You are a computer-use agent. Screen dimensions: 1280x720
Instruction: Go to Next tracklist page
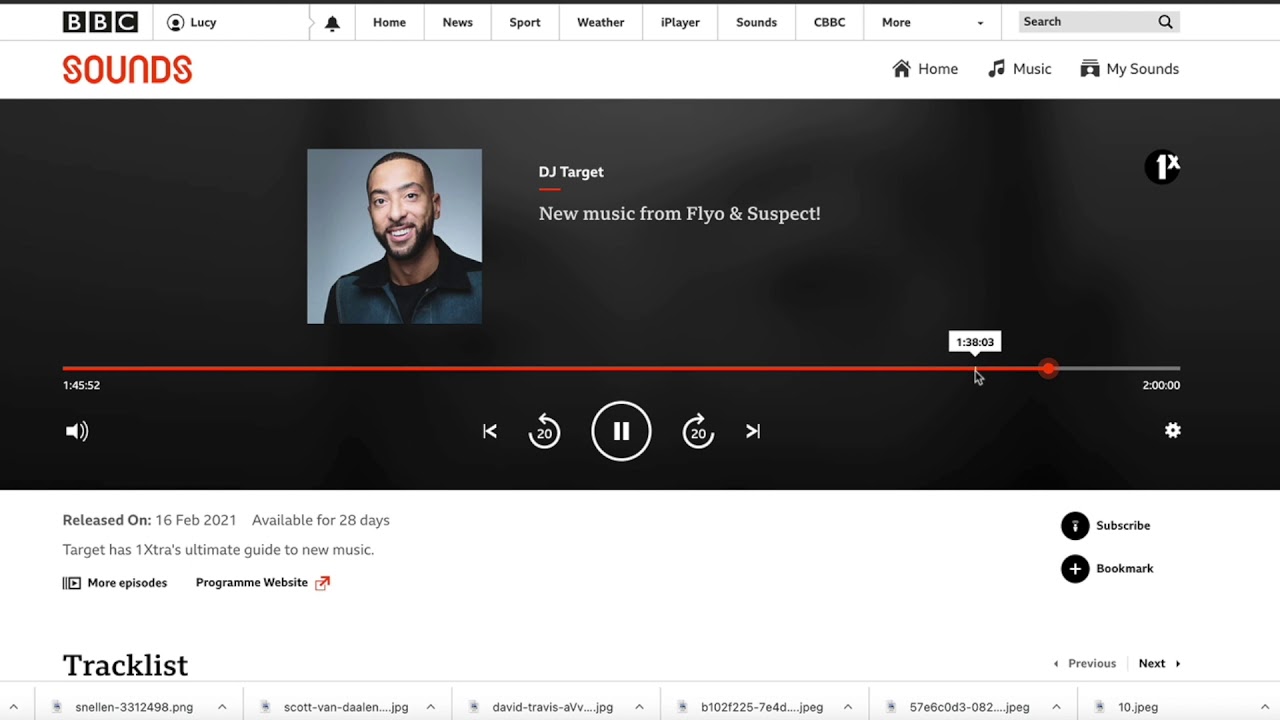pyautogui.click(x=1160, y=663)
